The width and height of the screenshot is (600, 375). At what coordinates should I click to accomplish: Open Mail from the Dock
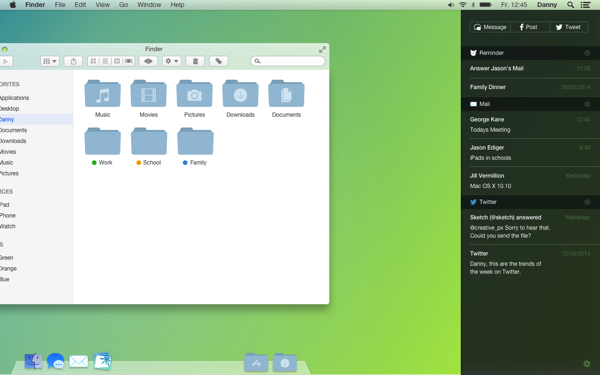78,361
